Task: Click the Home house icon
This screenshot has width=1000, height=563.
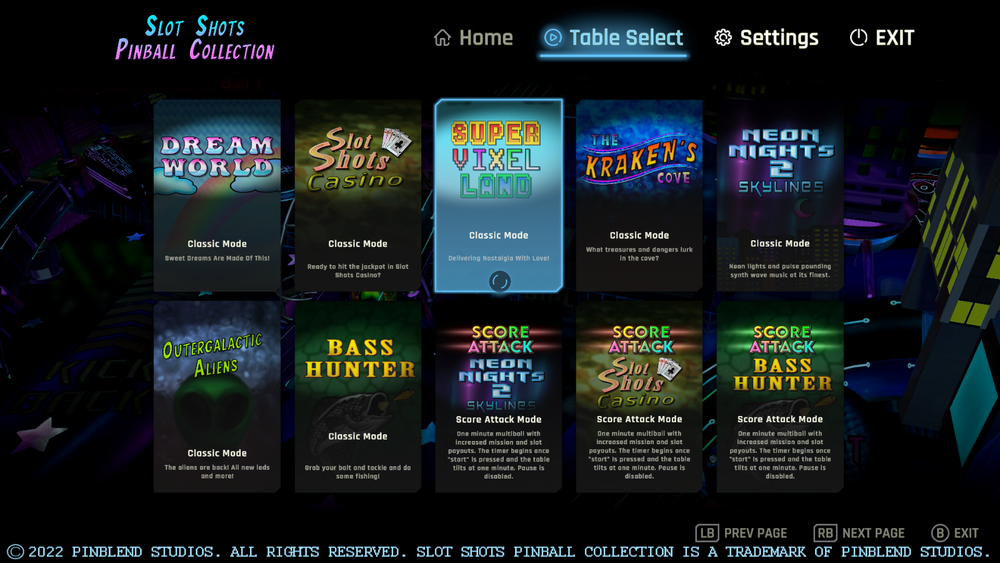Action: (x=442, y=38)
